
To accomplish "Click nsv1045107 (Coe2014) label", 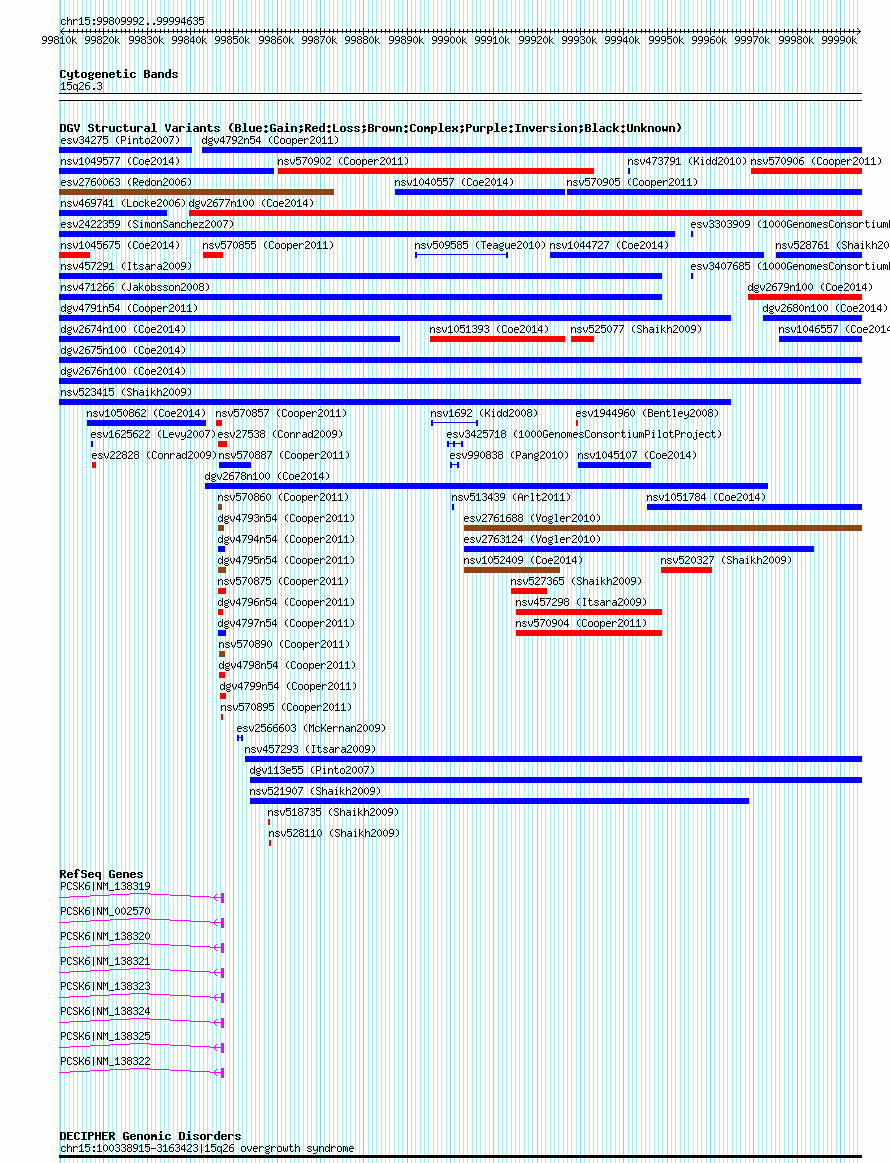I will [x=637, y=455].
